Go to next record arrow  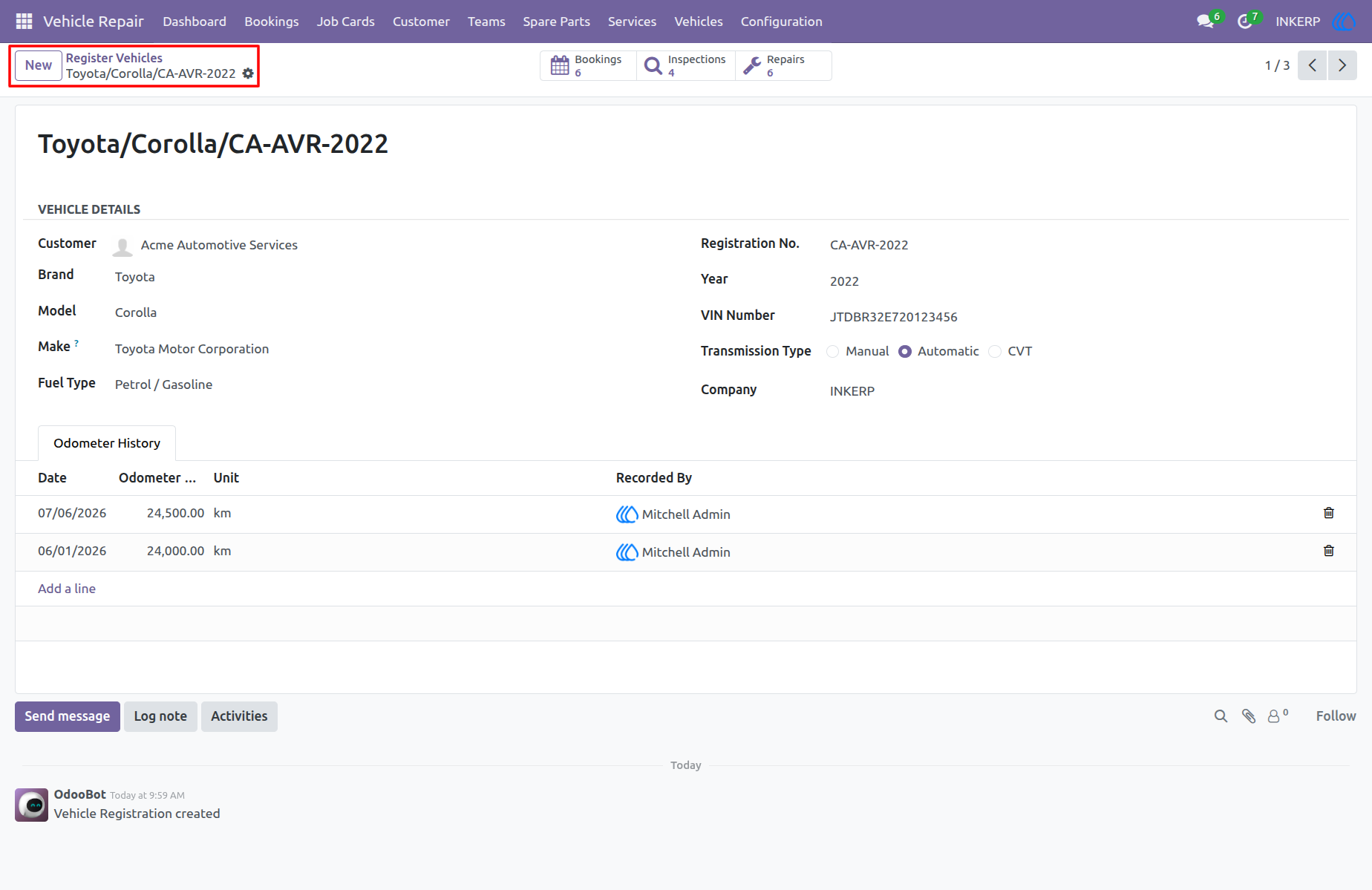pos(1342,65)
